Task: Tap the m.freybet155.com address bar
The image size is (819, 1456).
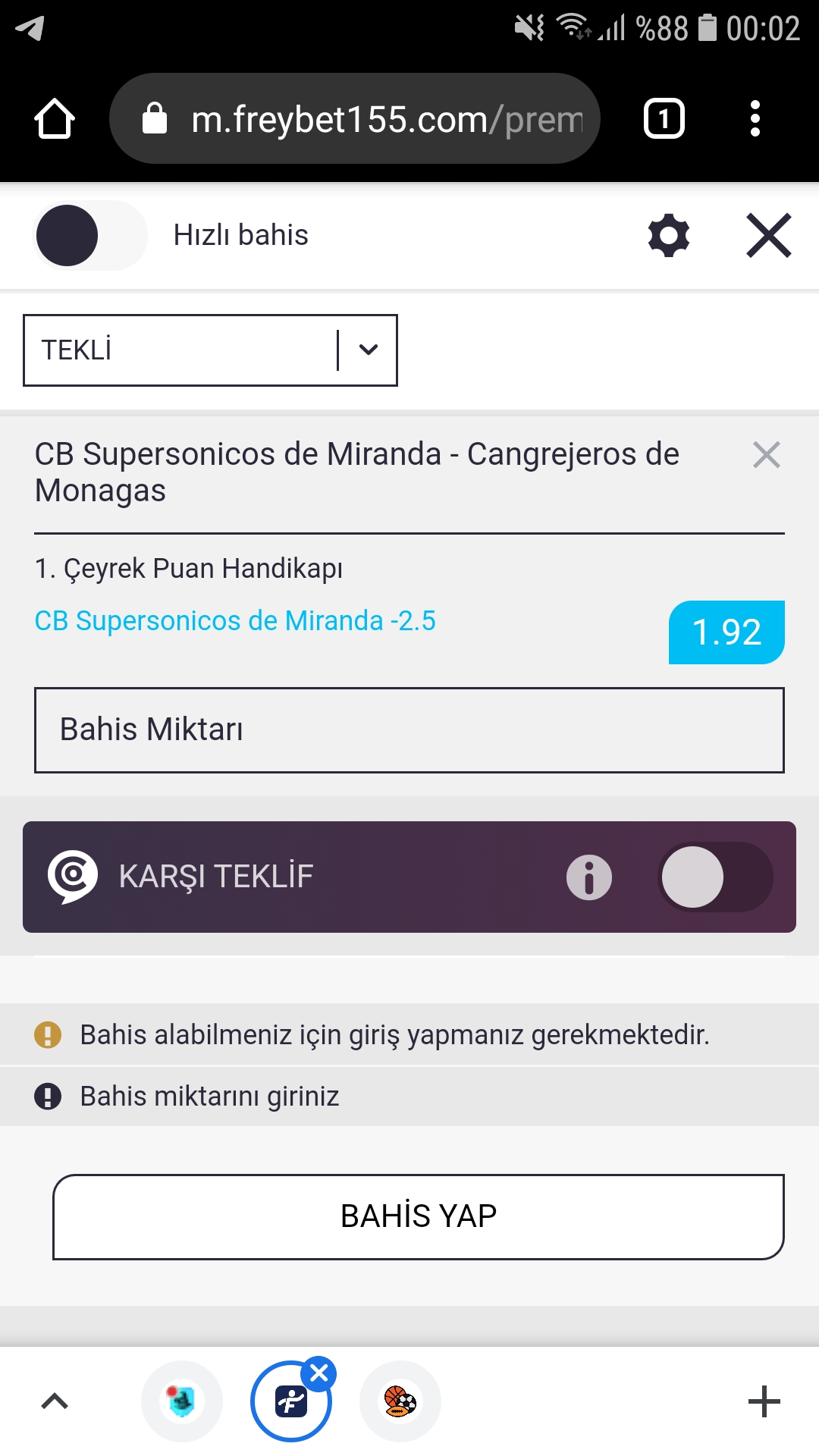Action: tap(355, 118)
